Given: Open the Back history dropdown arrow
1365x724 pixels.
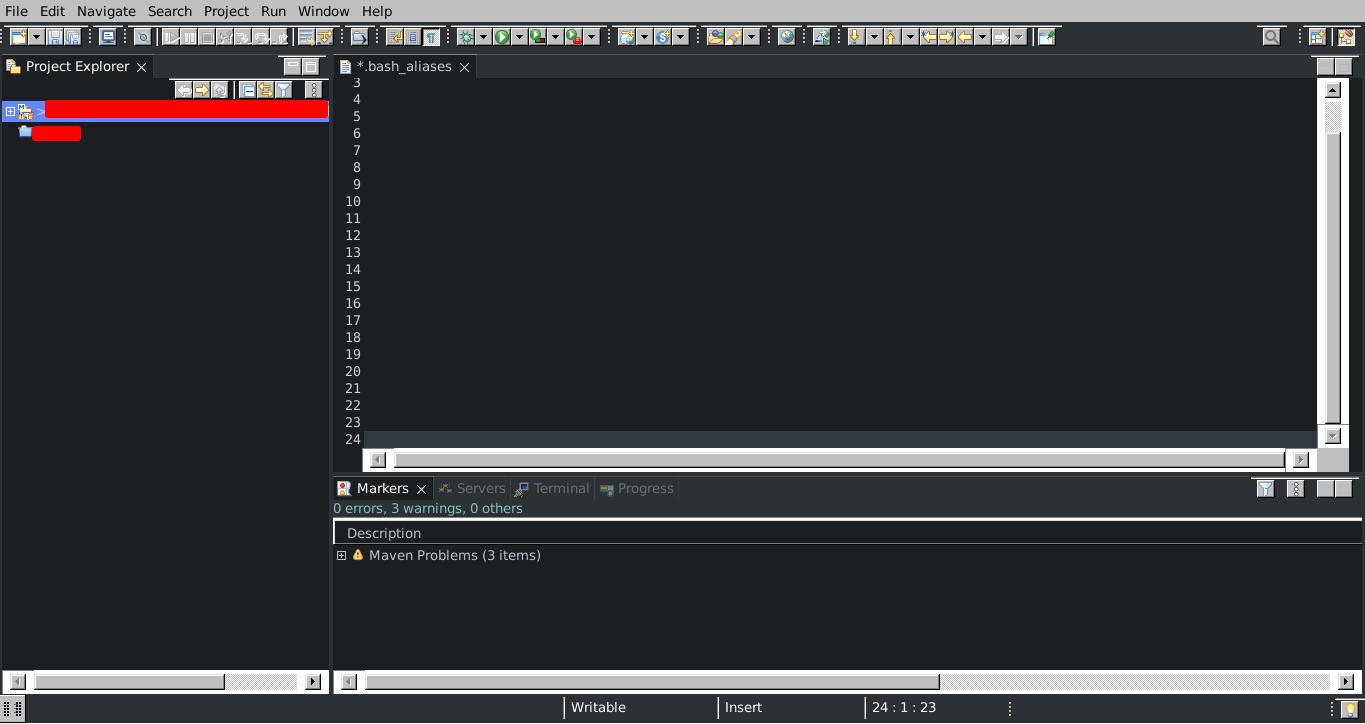Looking at the screenshot, I should tap(982, 37).
